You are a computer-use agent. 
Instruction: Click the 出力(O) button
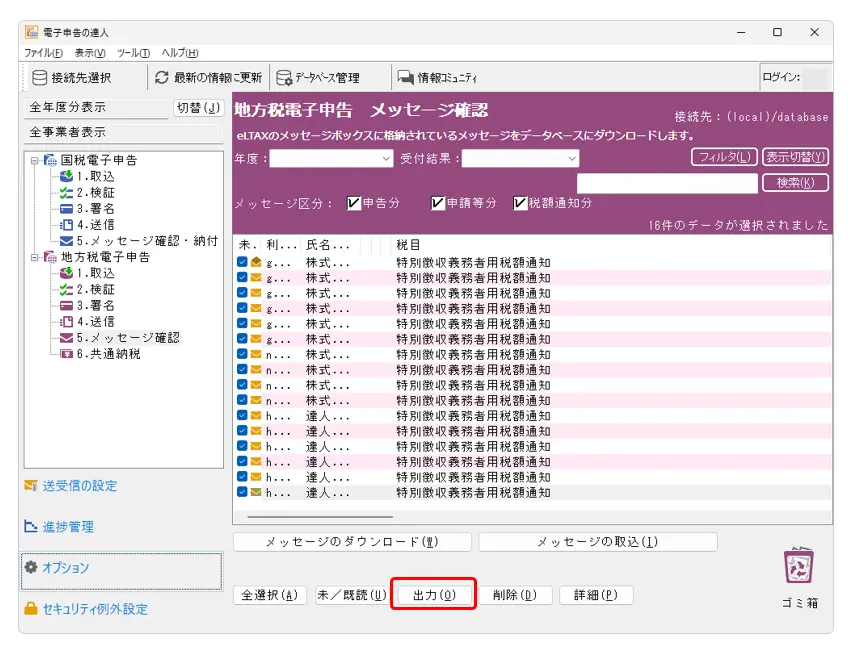(433, 595)
